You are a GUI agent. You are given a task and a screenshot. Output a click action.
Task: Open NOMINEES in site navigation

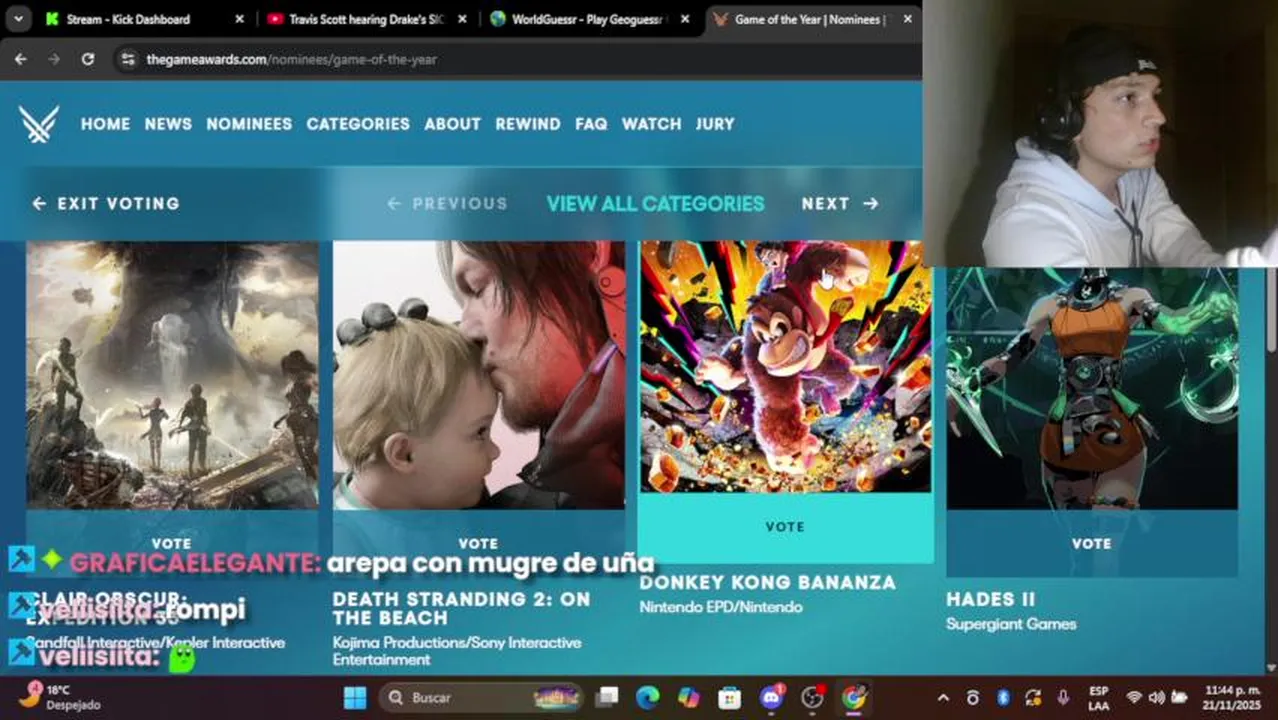point(249,124)
